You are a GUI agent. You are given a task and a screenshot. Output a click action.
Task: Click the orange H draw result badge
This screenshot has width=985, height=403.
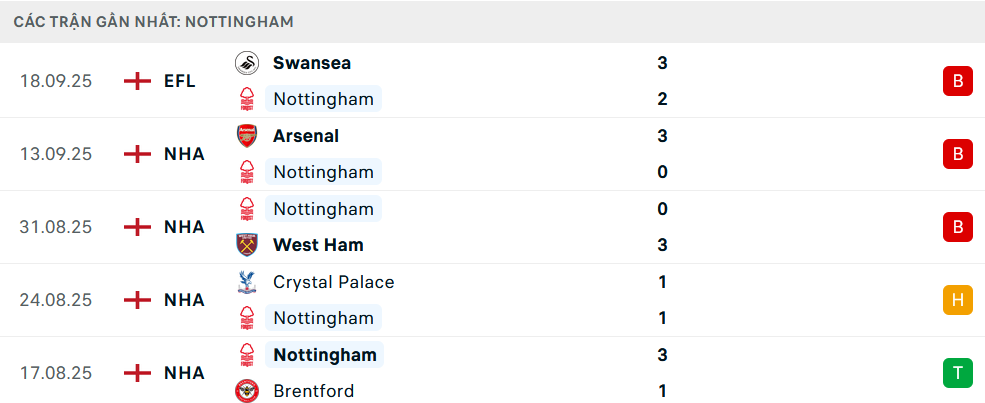[x=957, y=300]
